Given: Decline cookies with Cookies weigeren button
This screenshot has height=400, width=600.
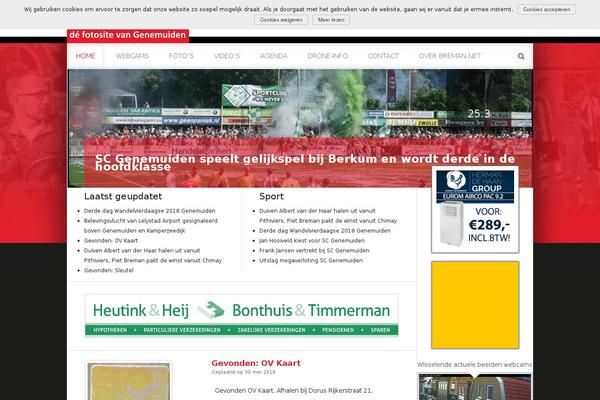Looking at the screenshot, I should [281, 20].
